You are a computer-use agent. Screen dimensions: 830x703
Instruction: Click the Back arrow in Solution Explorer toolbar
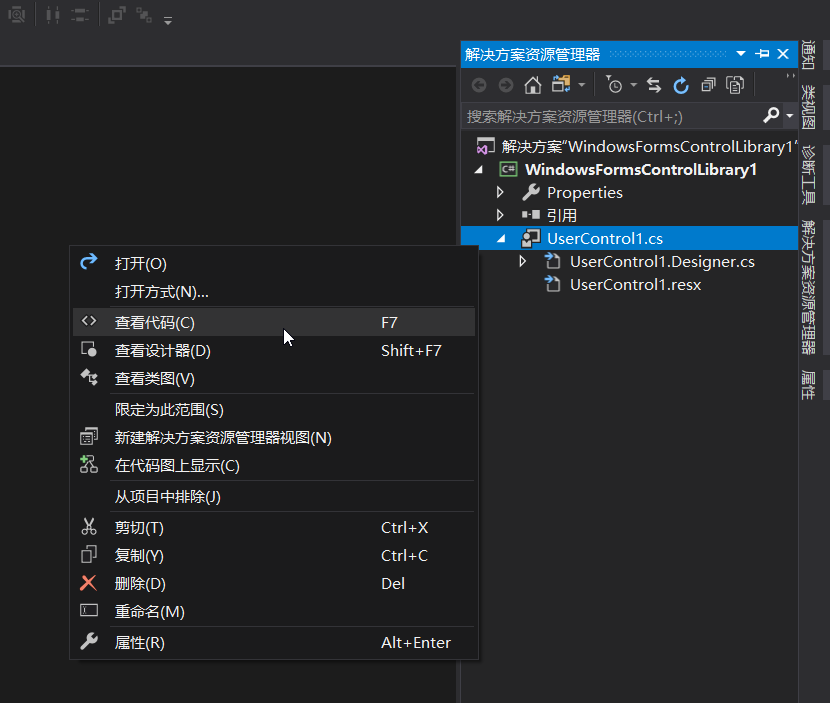point(479,85)
